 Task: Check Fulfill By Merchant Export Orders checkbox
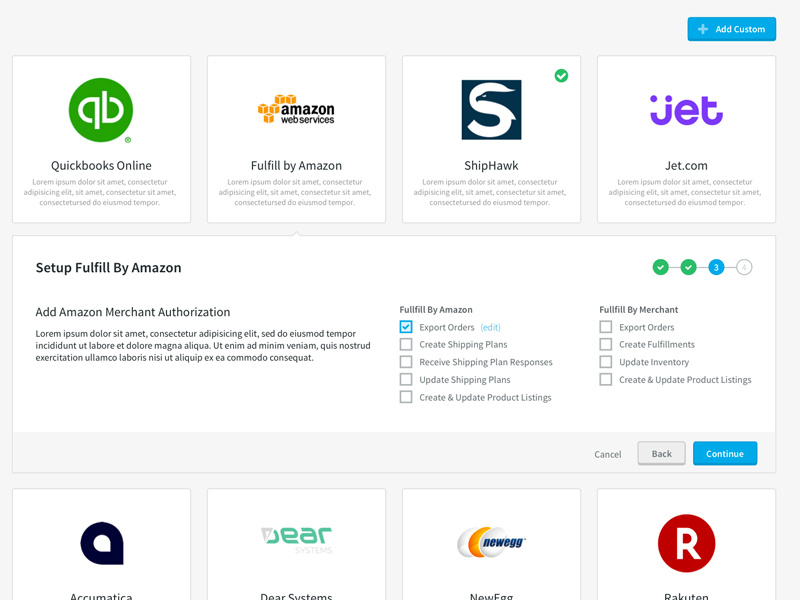click(606, 327)
